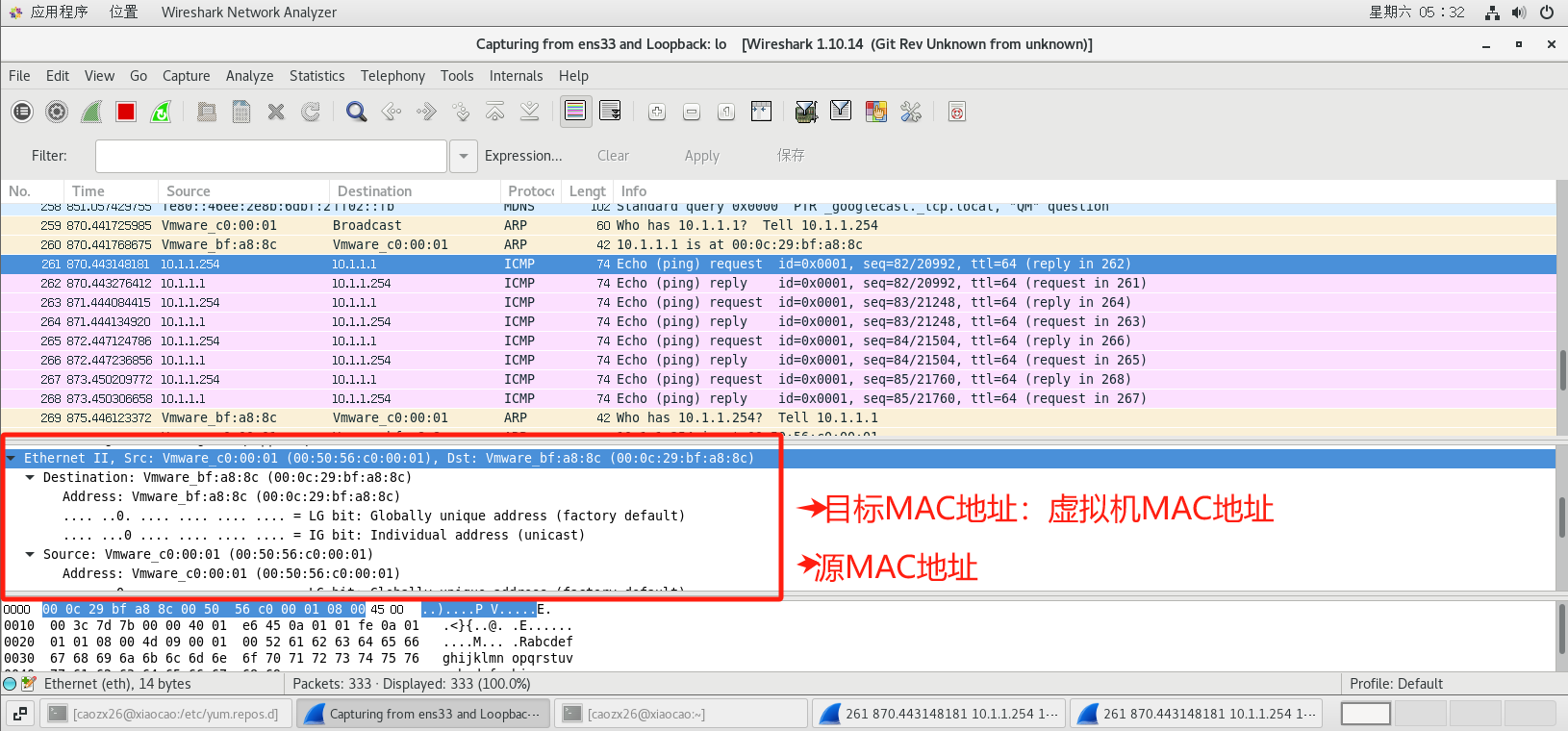Viewport: 1568px width, 731px height.
Task: Open the 应用程序 applications menu
Action: click(x=59, y=13)
